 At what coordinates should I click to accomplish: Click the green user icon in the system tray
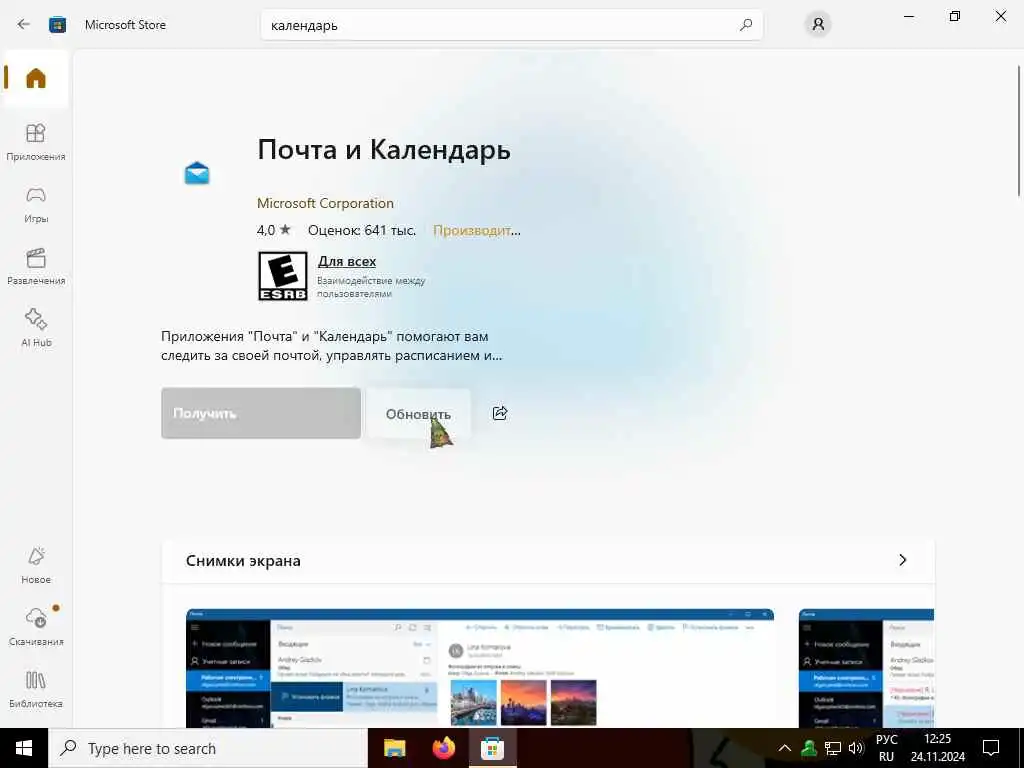coord(809,748)
